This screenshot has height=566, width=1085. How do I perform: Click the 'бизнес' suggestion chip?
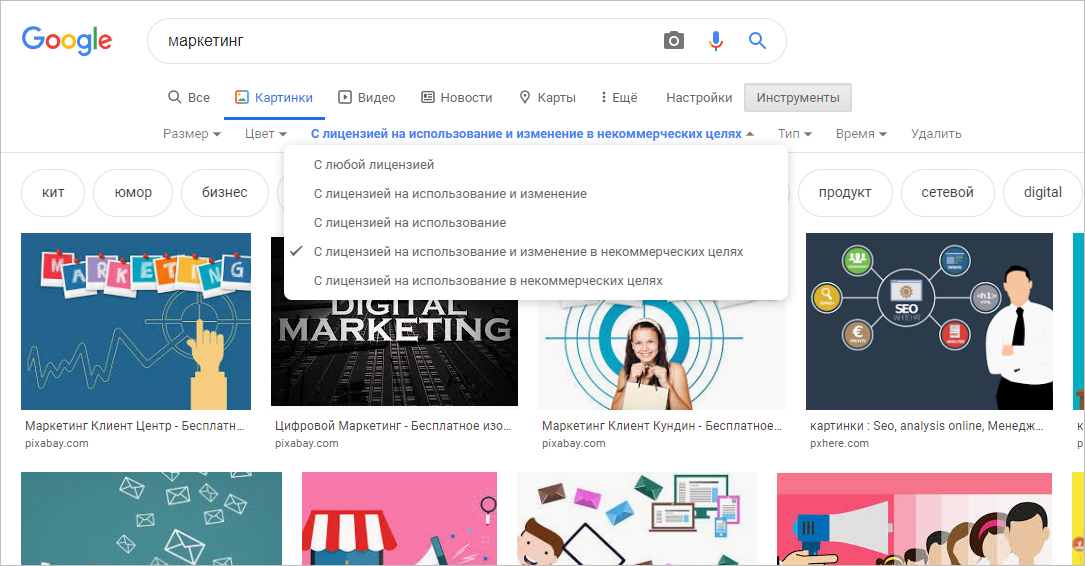[224, 192]
